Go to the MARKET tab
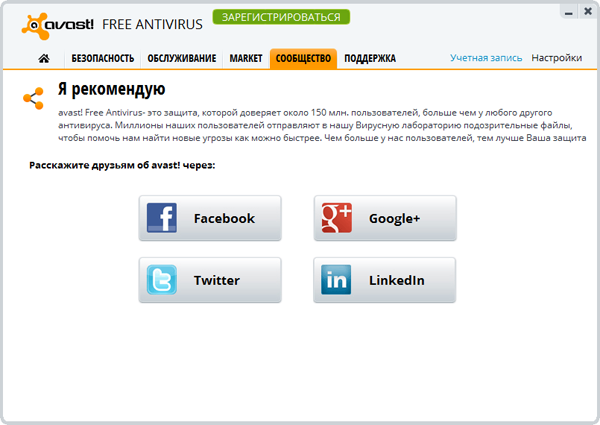Viewport: 600px width, 425px height. pos(246,59)
